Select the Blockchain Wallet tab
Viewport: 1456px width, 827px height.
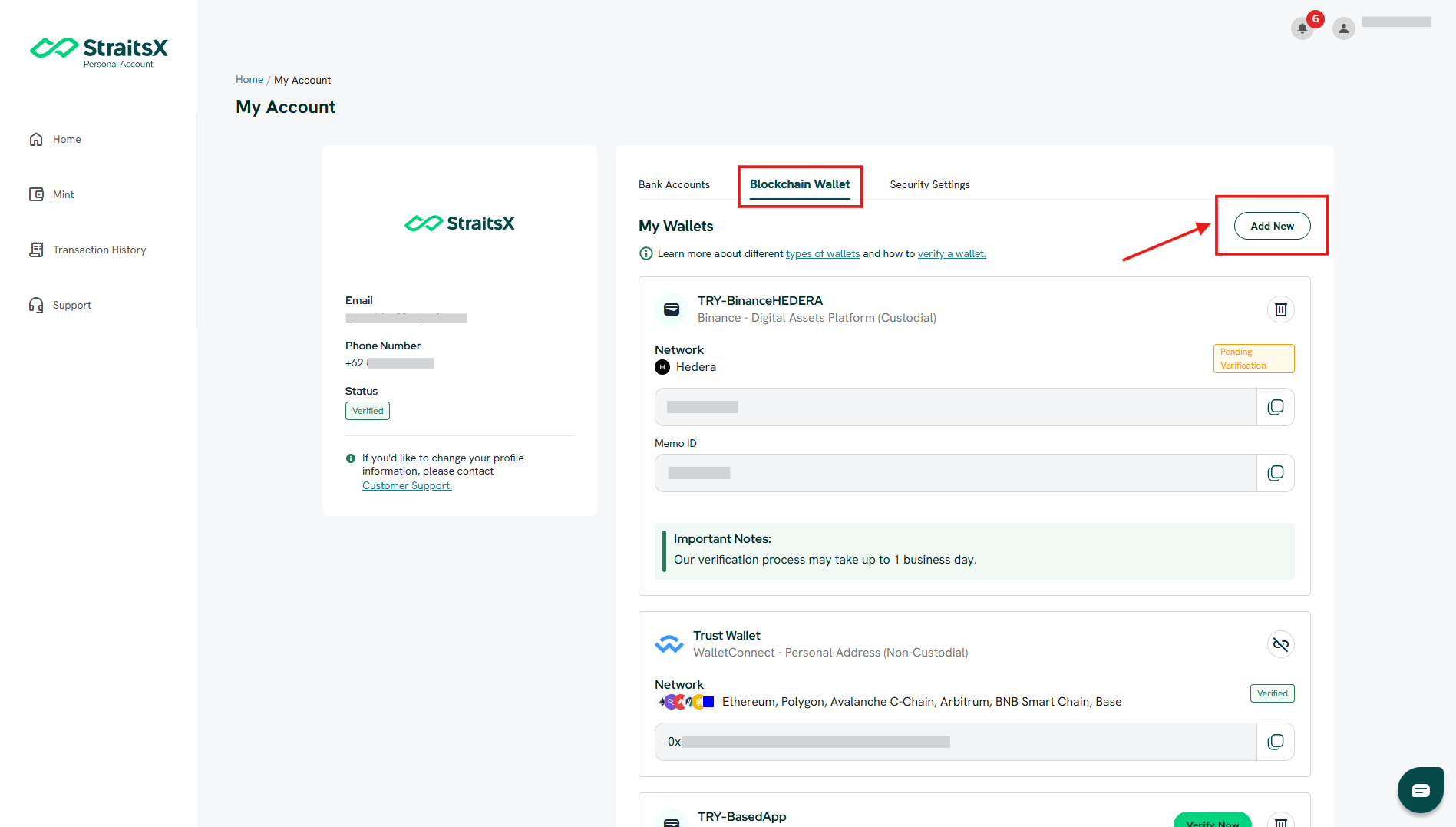pos(800,184)
